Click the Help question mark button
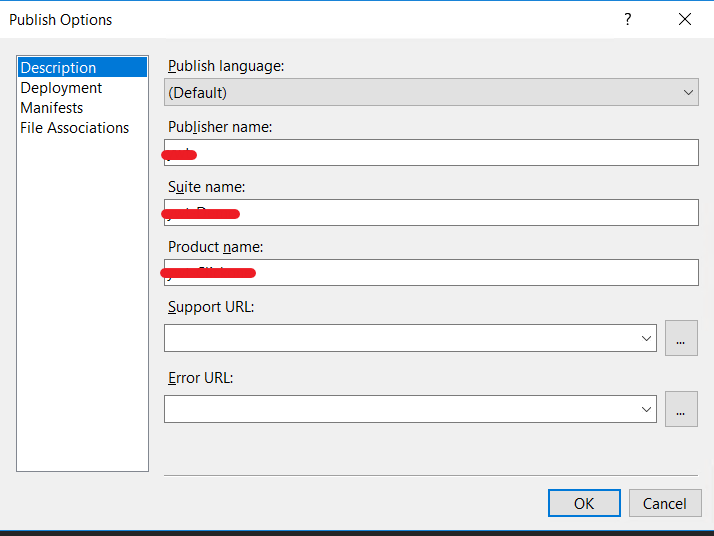Image resolution: width=714 pixels, height=536 pixels. [628, 19]
